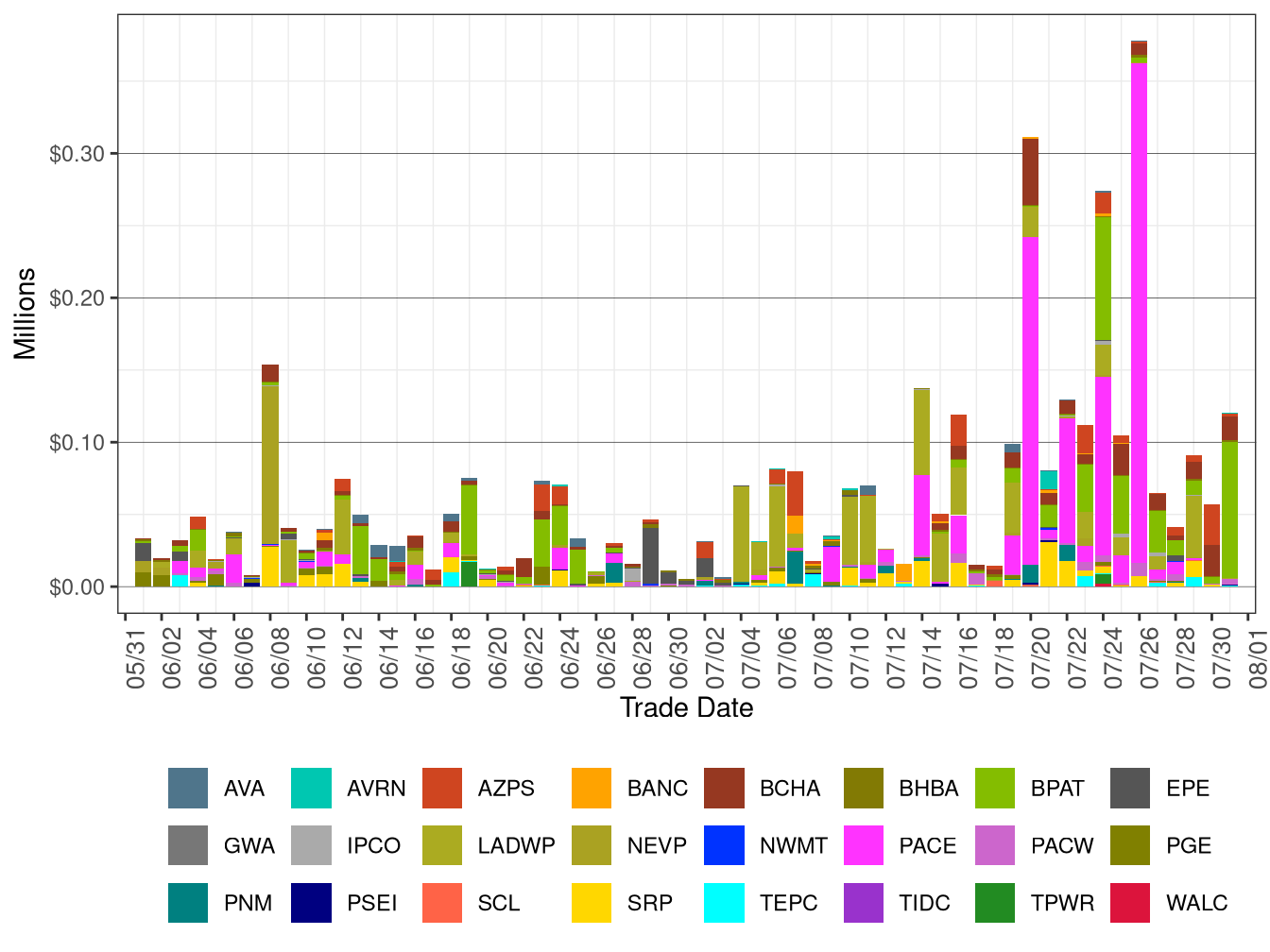Click the LADWP legend text label
Viewport: 1270px width, 952px height.
tap(516, 845)
